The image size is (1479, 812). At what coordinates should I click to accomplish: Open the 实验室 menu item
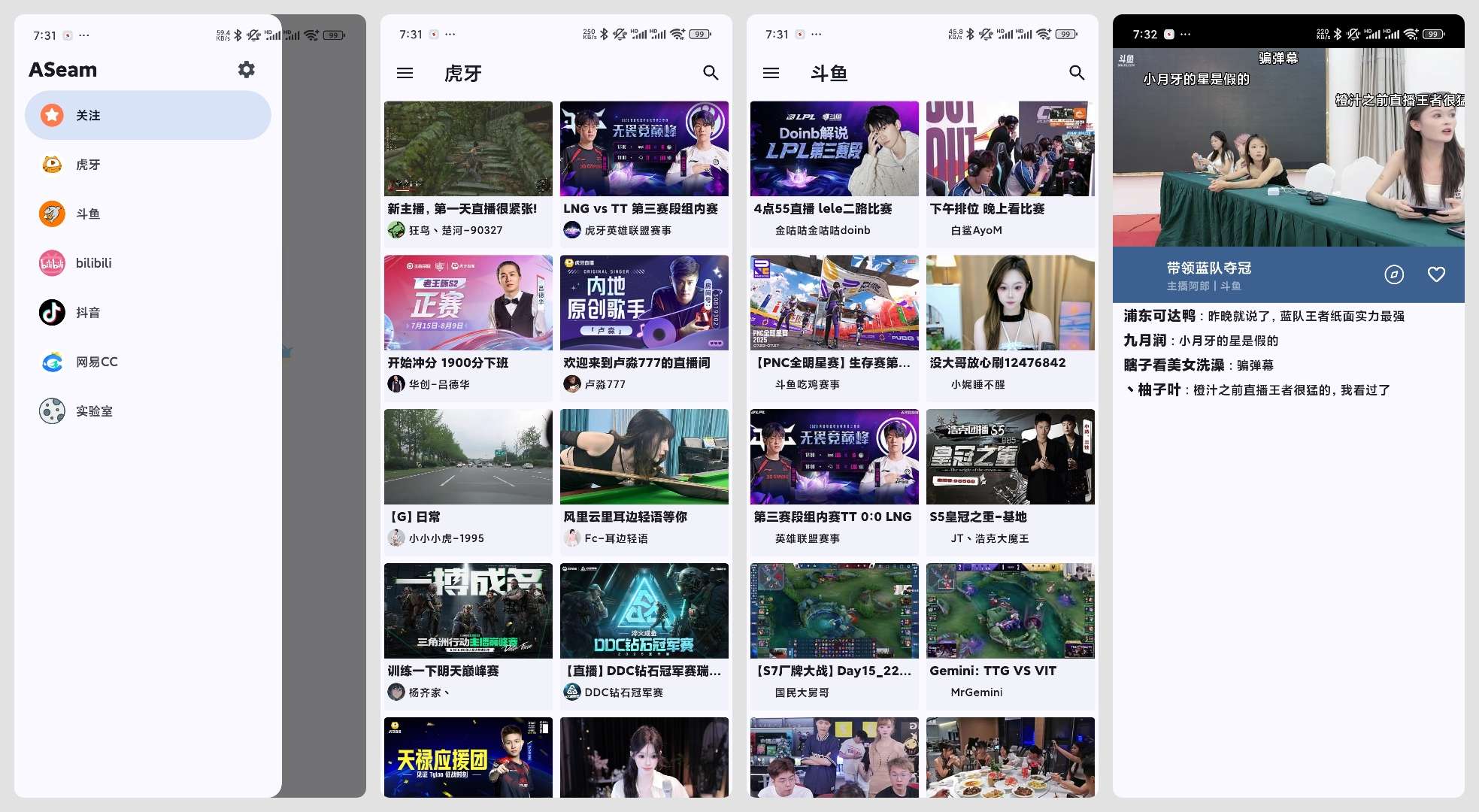pyautogui.click(x=94, y=411)
